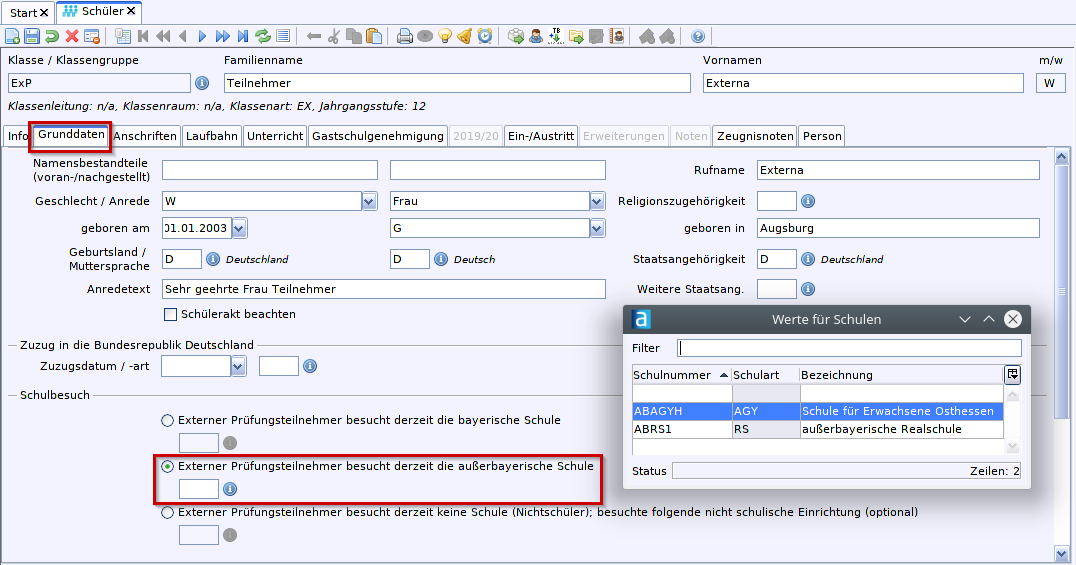Switch to the Grunddaten tab

71,135
